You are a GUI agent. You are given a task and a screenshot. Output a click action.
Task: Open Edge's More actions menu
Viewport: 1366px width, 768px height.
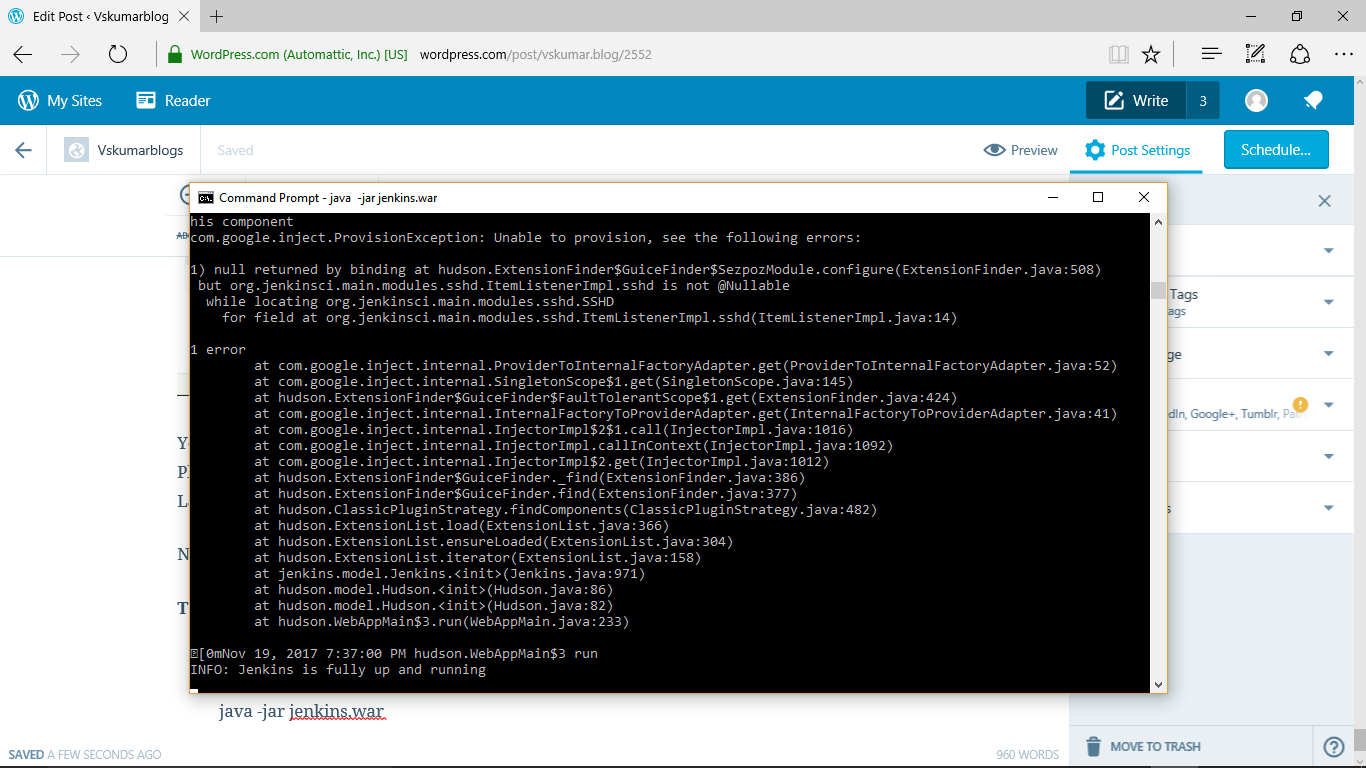tap(1345, 54)
